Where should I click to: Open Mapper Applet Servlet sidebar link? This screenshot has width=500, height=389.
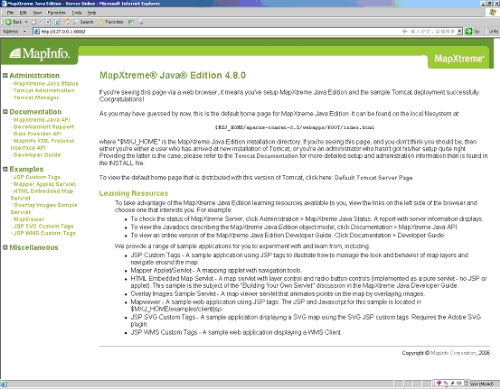pyautogui.click(x=45, y=184)
